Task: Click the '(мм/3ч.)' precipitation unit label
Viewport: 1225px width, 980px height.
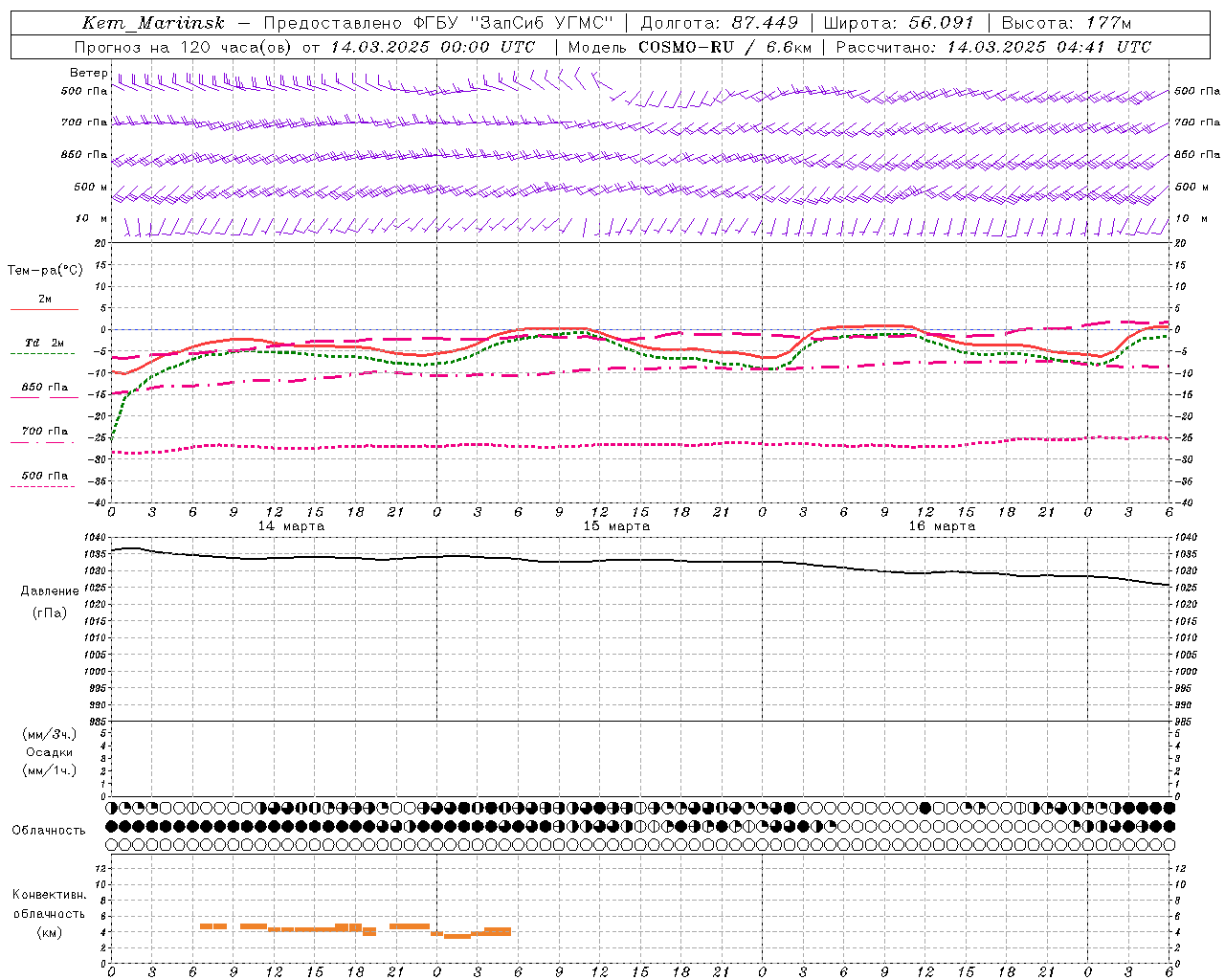Action: click(49, 734)
